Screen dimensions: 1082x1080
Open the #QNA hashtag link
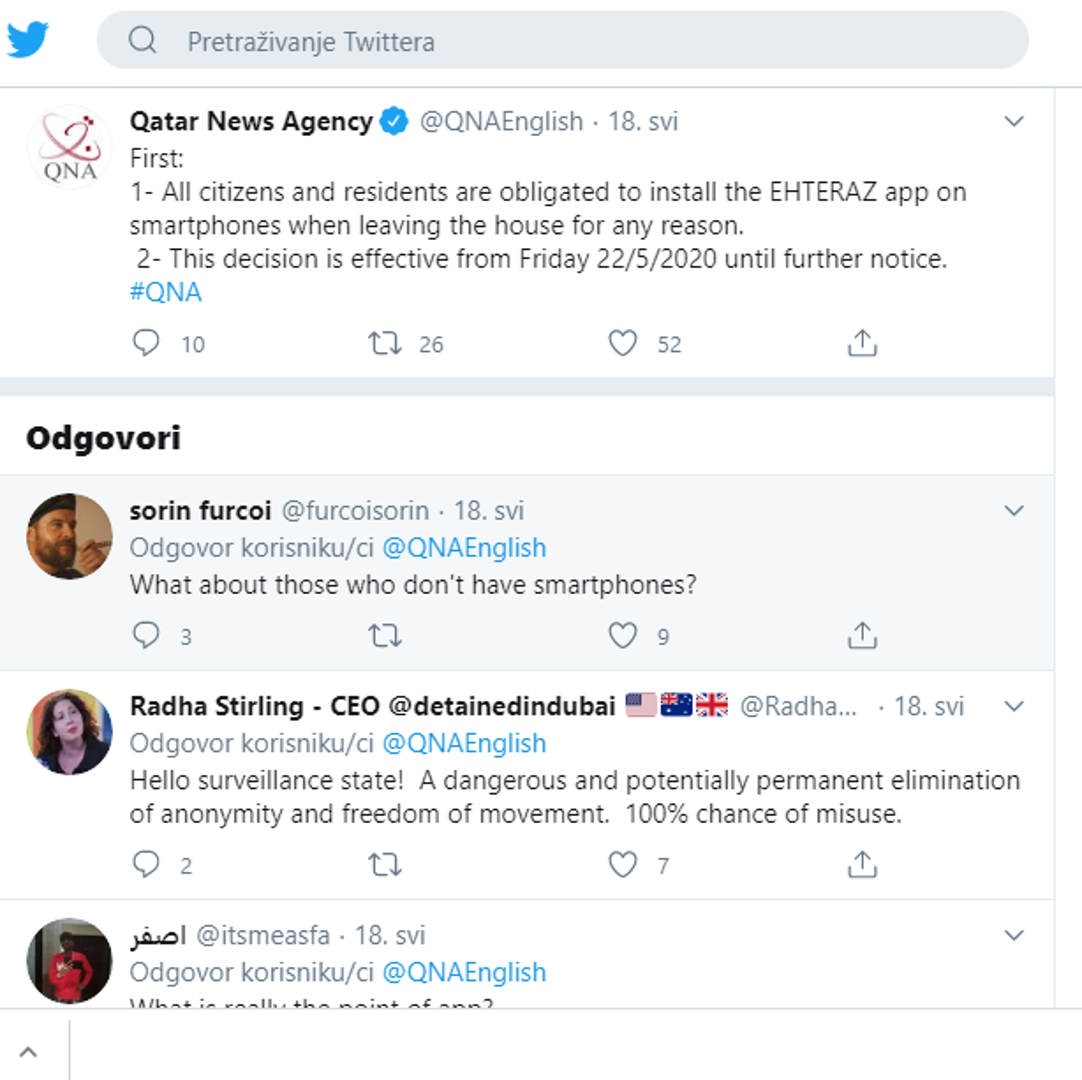166,292
